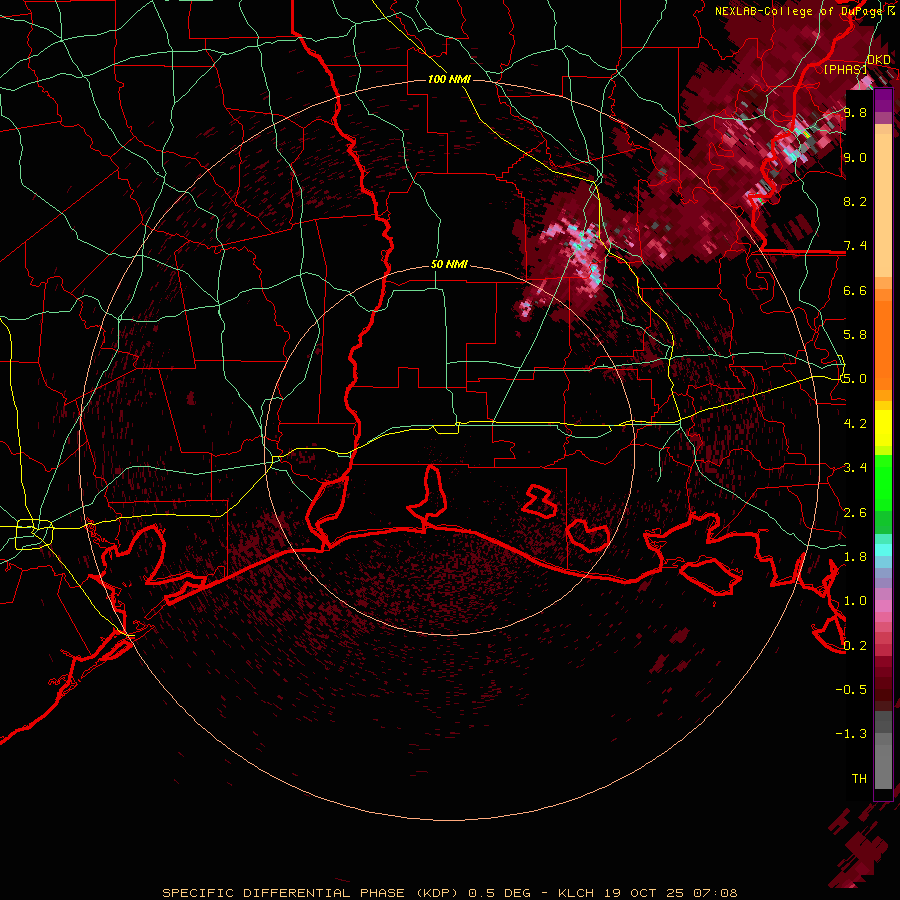
Task: Click the 3.4 scale value
Action: pos(855,468)
